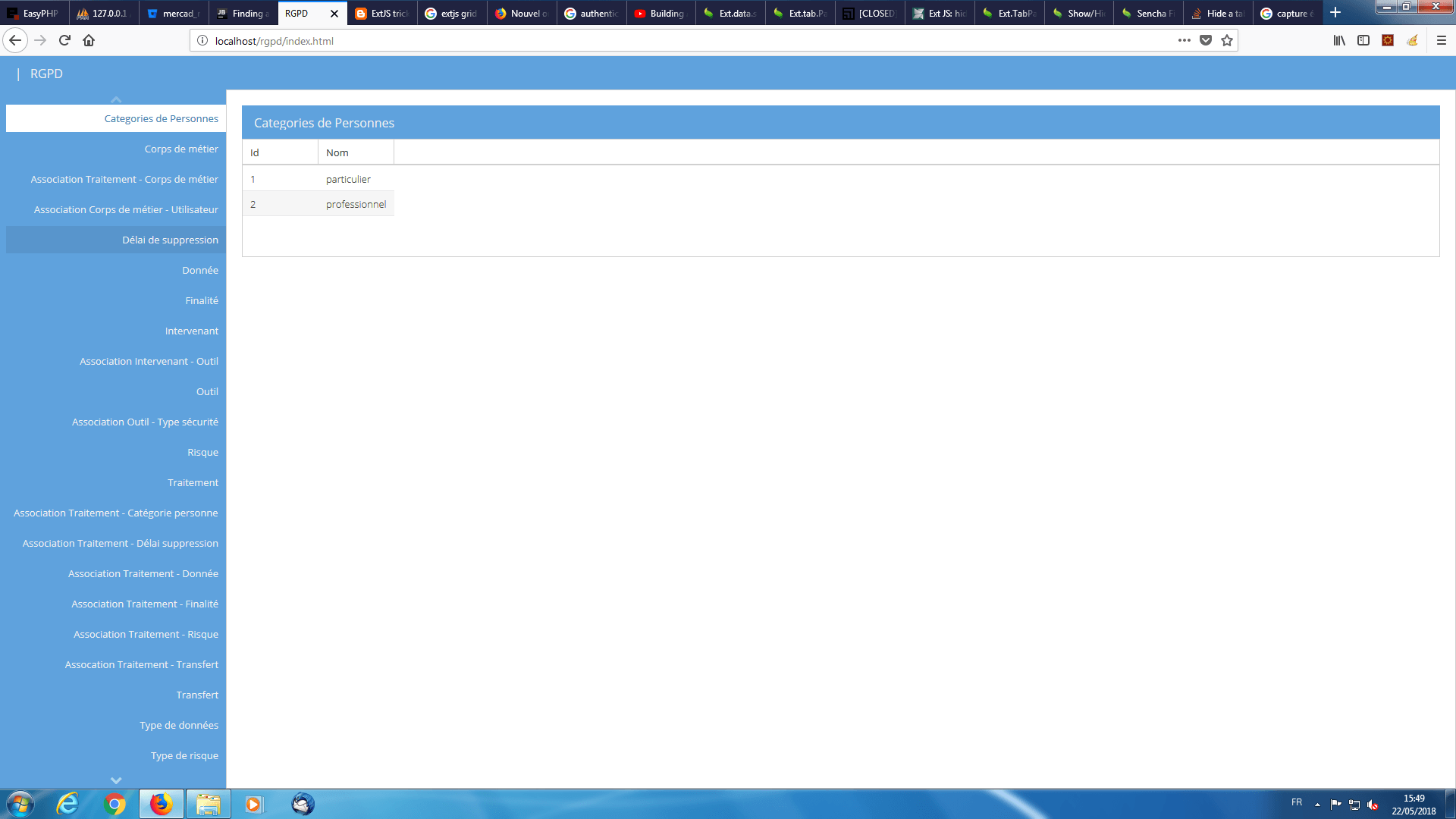
Task: Click the reload page icon
Action: (x=65, y=40)
